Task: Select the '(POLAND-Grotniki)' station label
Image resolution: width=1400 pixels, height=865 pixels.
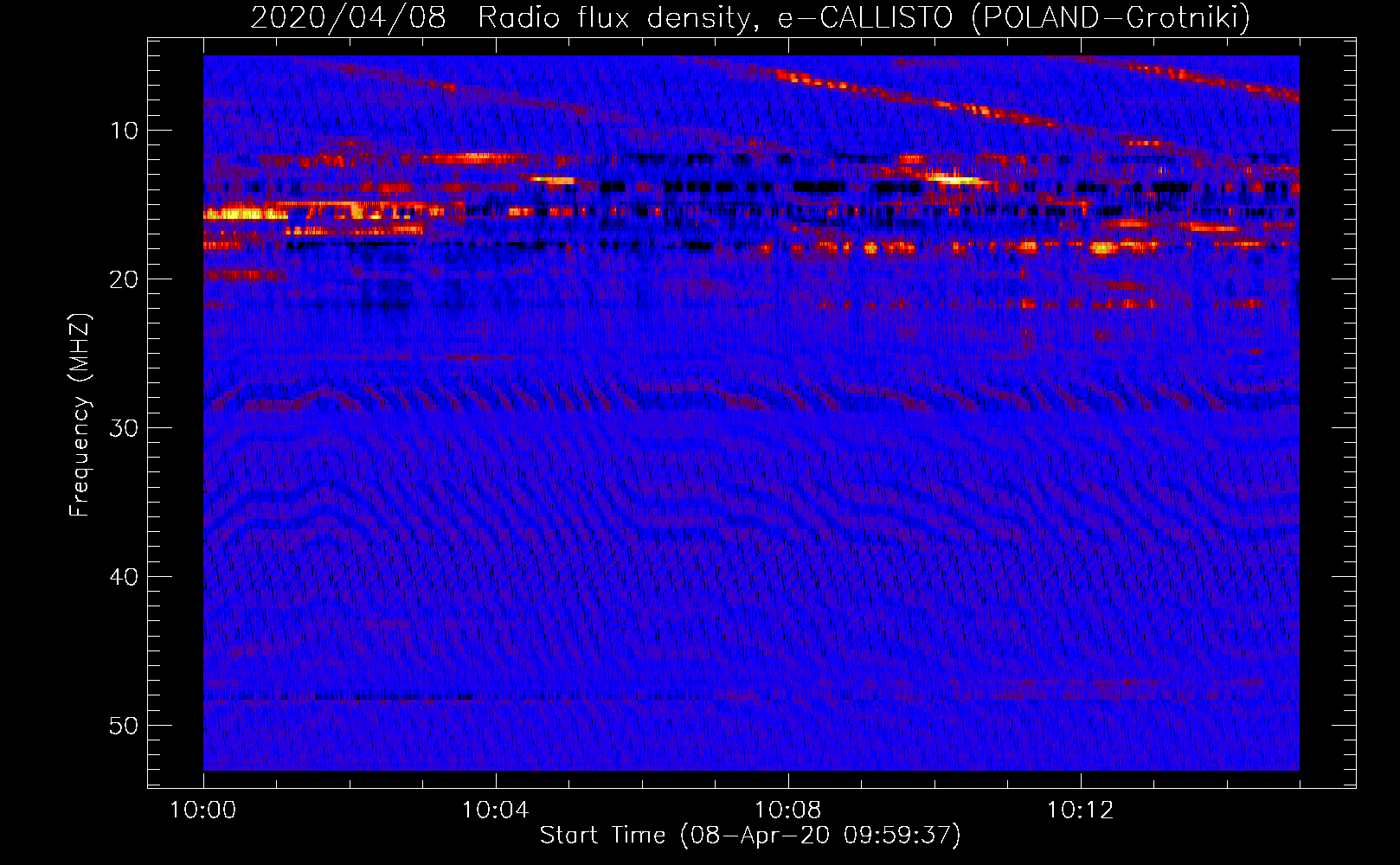Action: 1111,18
